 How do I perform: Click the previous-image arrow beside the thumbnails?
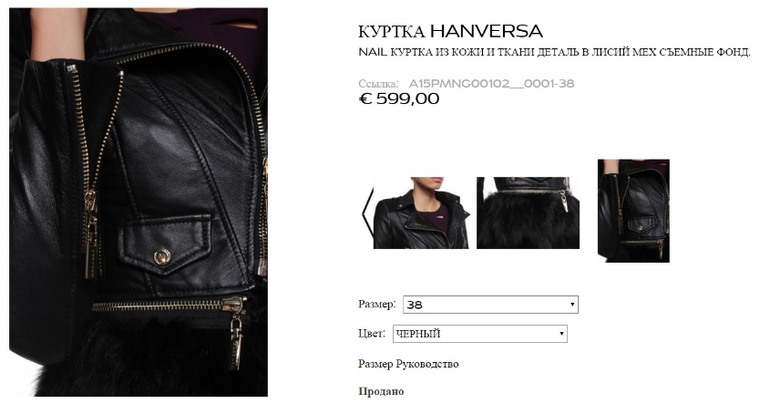click(366, 213)
